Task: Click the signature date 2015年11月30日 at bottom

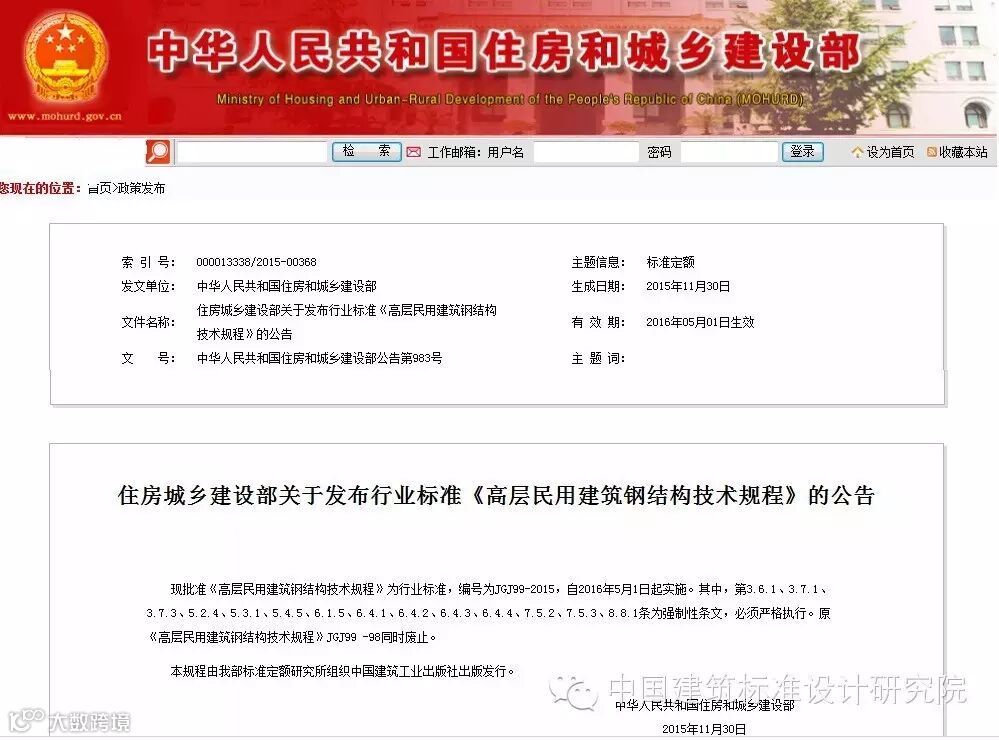Action: pos(704,729)
